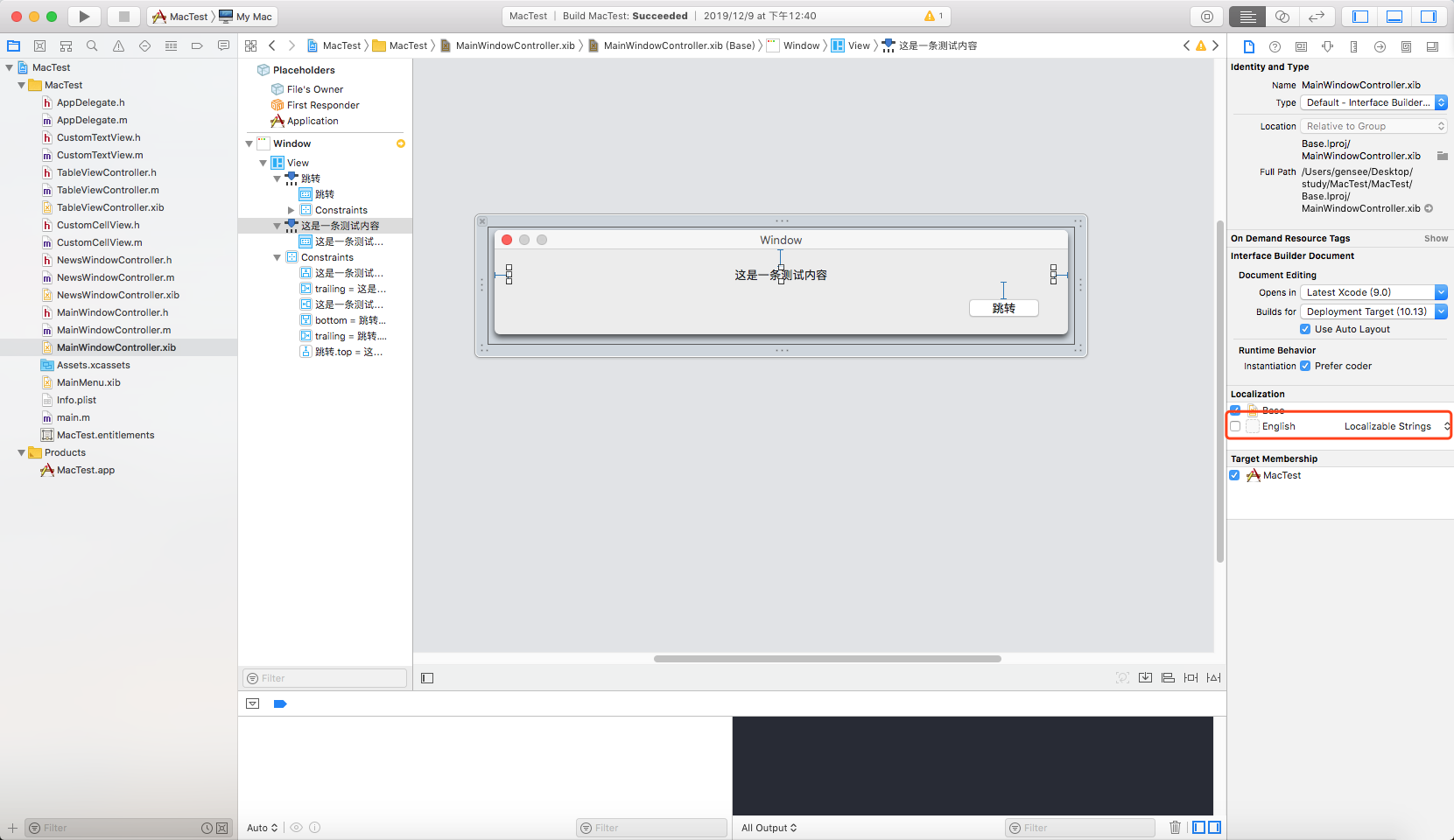Show the Version editor
The height and width of the screenshot is (840, 1454).
1317,17
